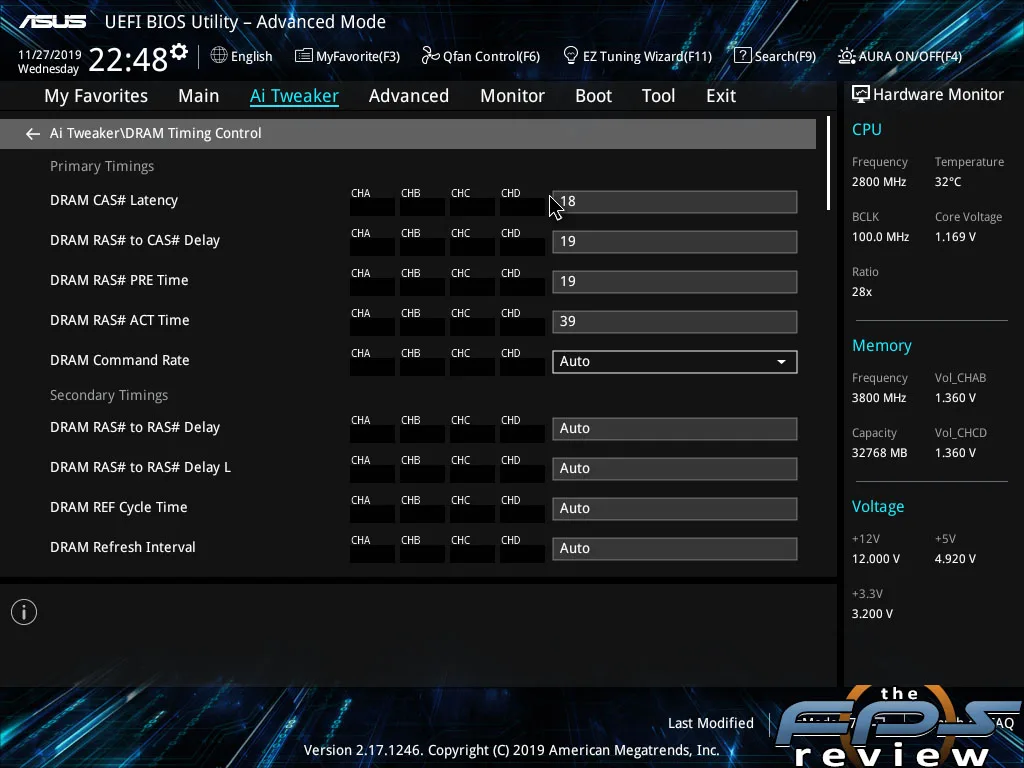Click DRAM RAS# PRE Time field
1024x768 pixels.
coord(675,281)
